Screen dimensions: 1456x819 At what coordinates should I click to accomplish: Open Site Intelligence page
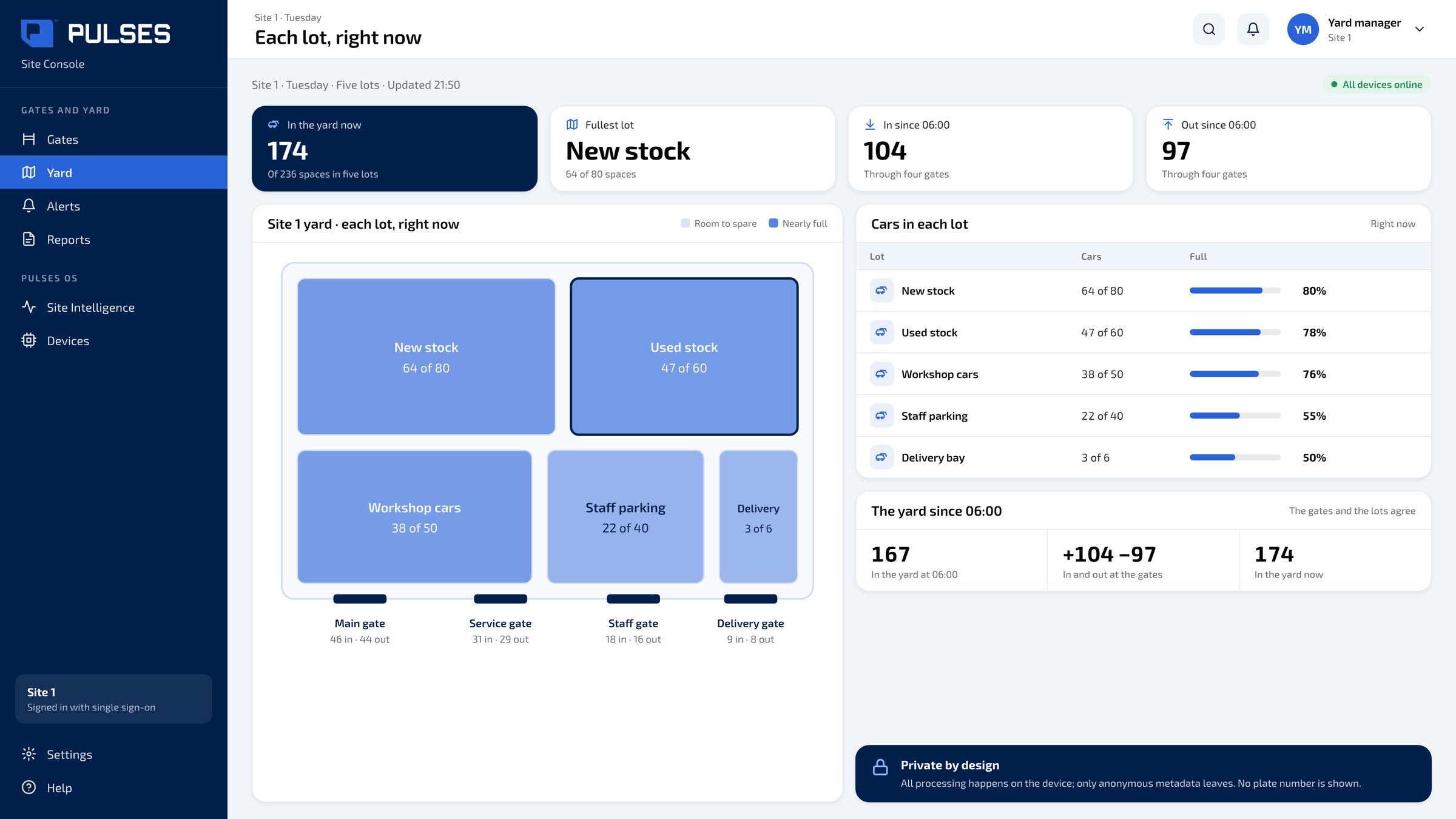pos(113,307)
